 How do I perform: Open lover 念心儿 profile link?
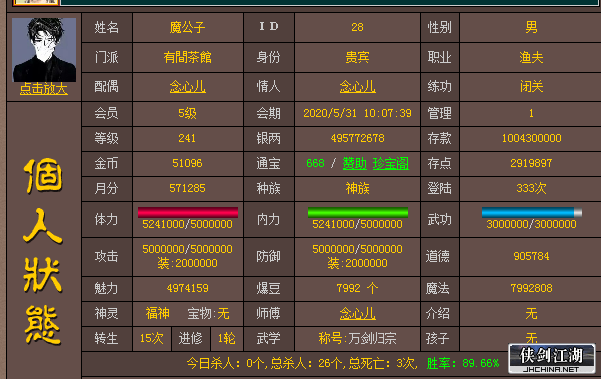pos(357,87)
